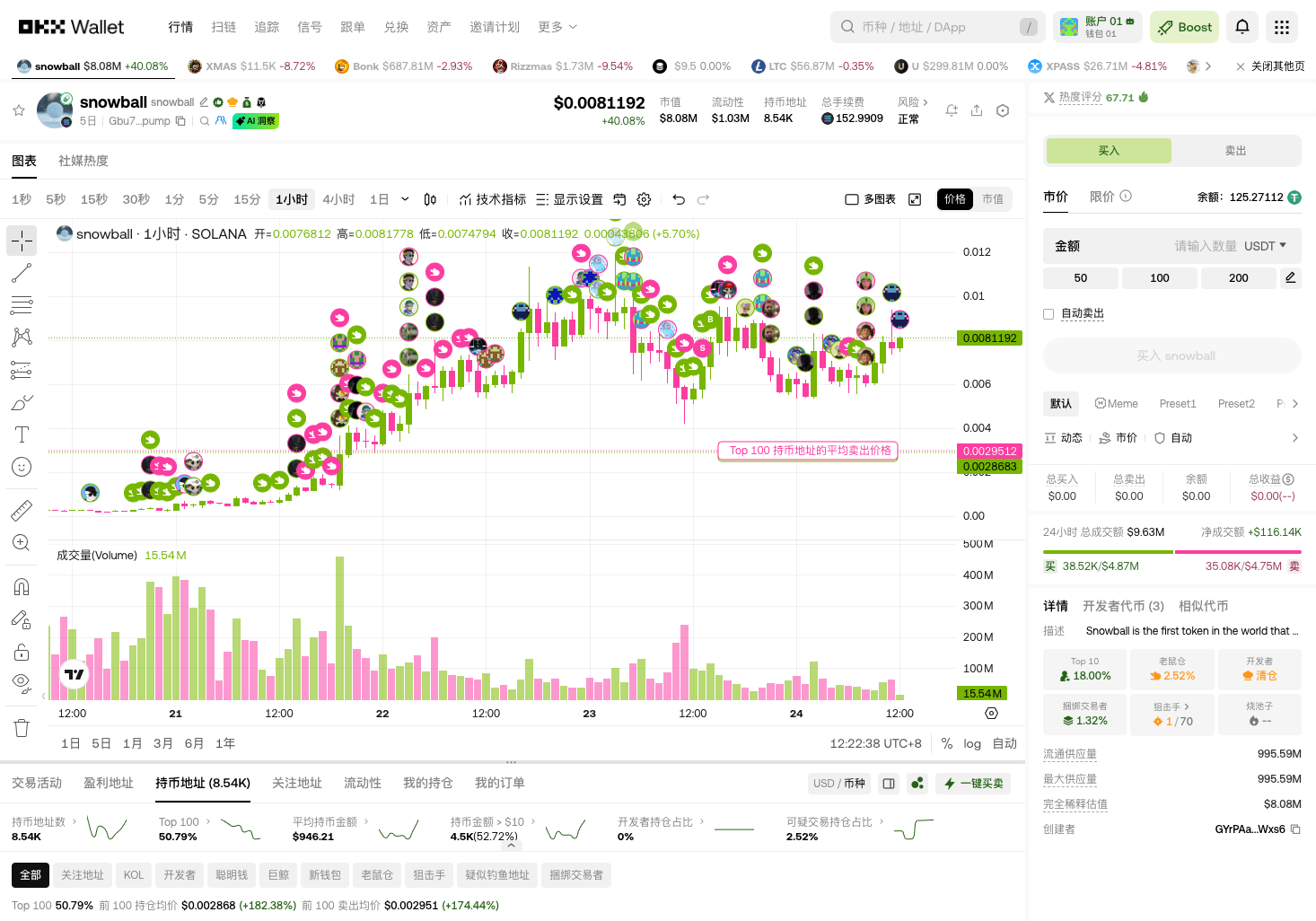Switch chart display to 市值 mode
The image size is (1316, 921).
993,199
